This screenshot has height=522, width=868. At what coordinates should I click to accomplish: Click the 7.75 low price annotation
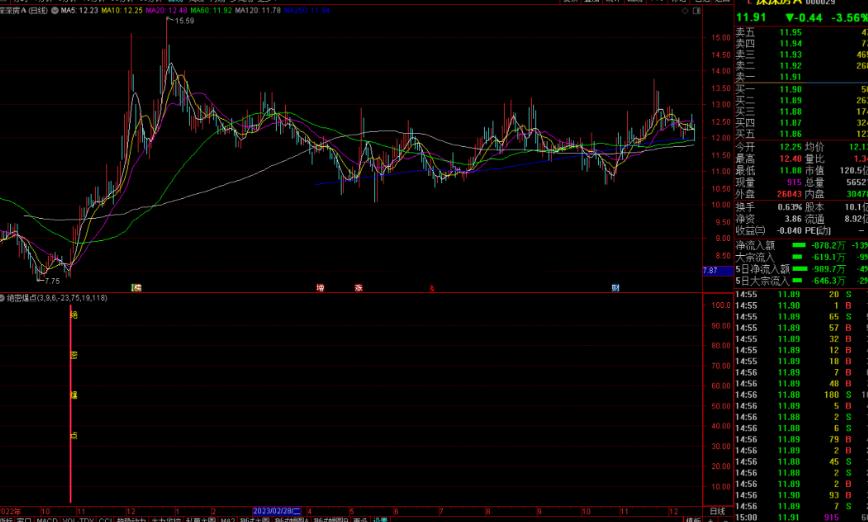(52, 281)
